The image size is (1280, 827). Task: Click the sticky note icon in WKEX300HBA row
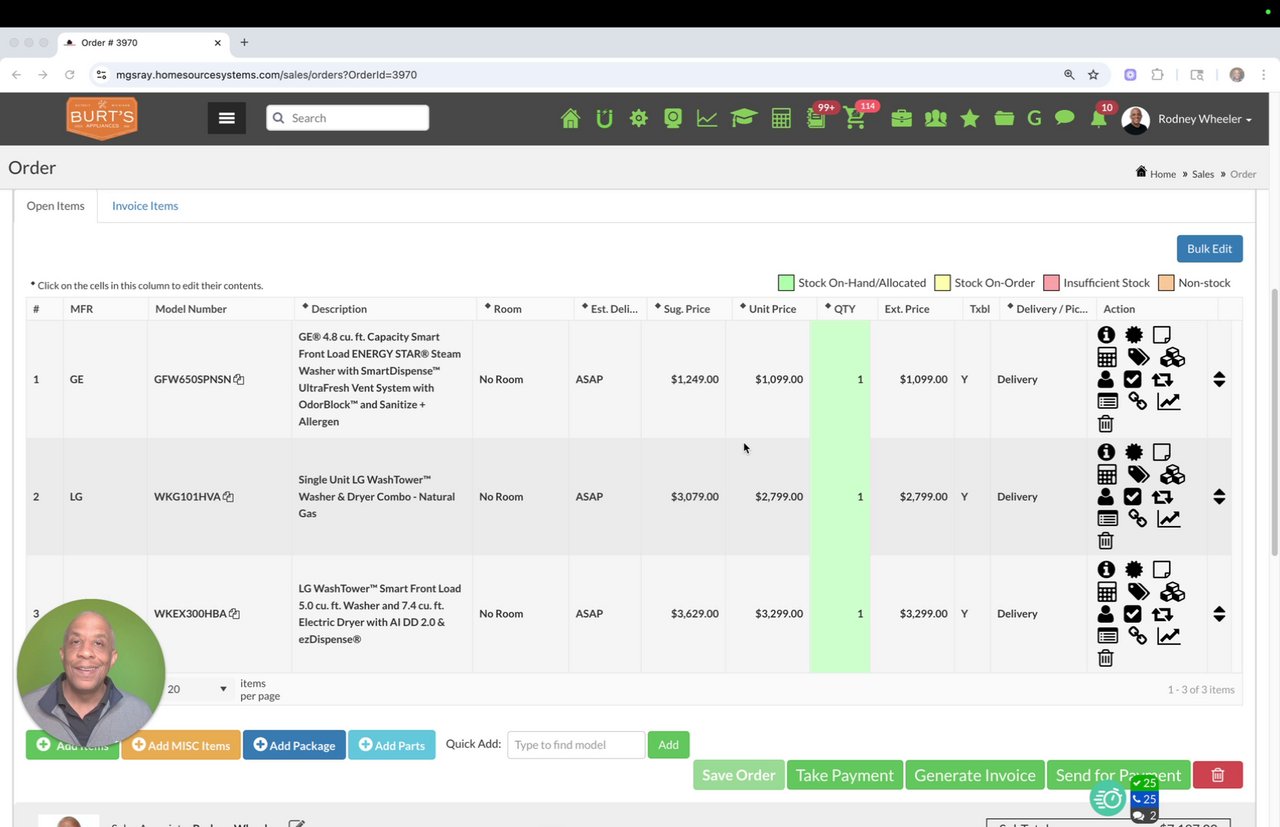tap(1161, 569)
